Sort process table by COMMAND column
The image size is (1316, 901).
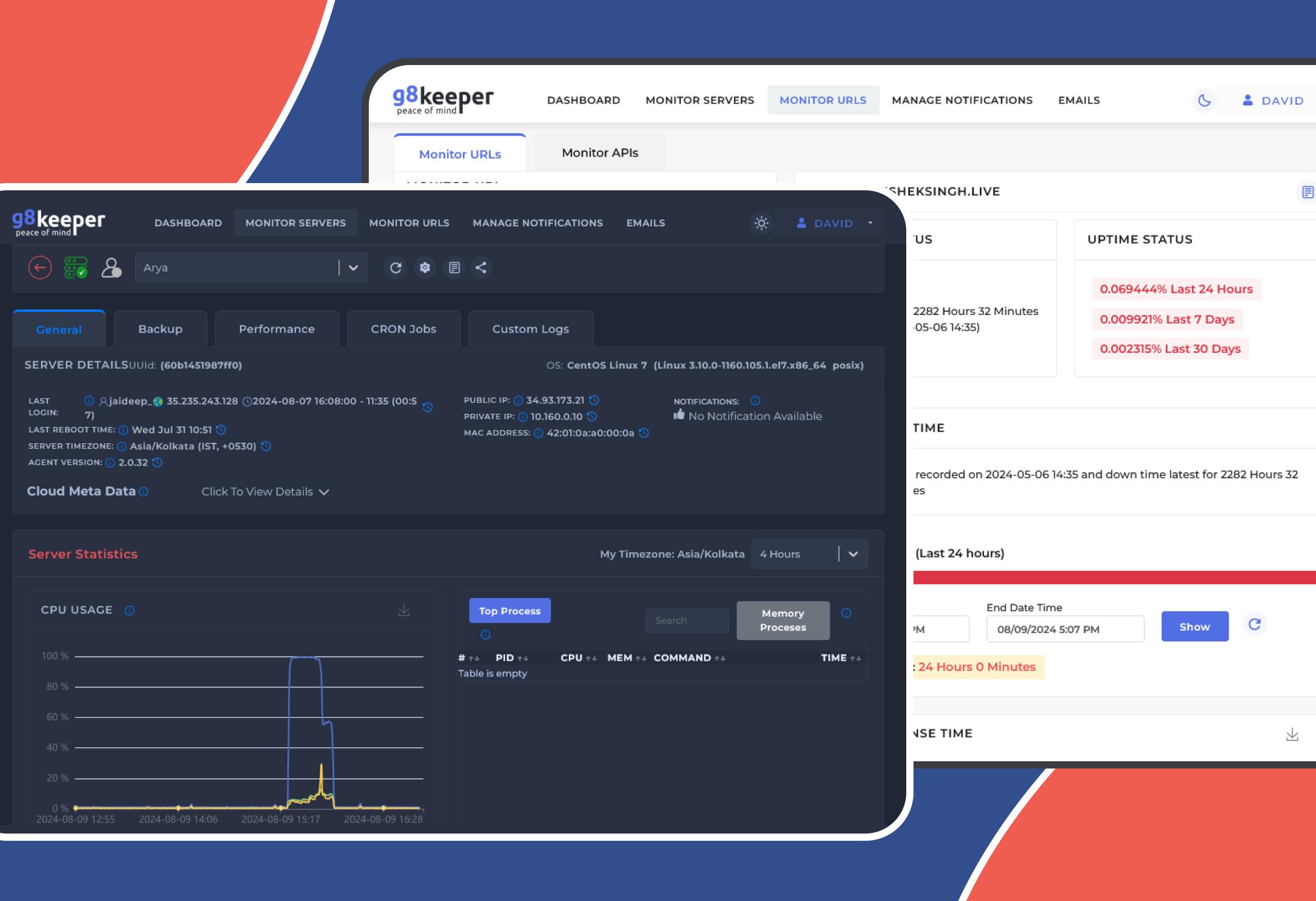point(689,658)
